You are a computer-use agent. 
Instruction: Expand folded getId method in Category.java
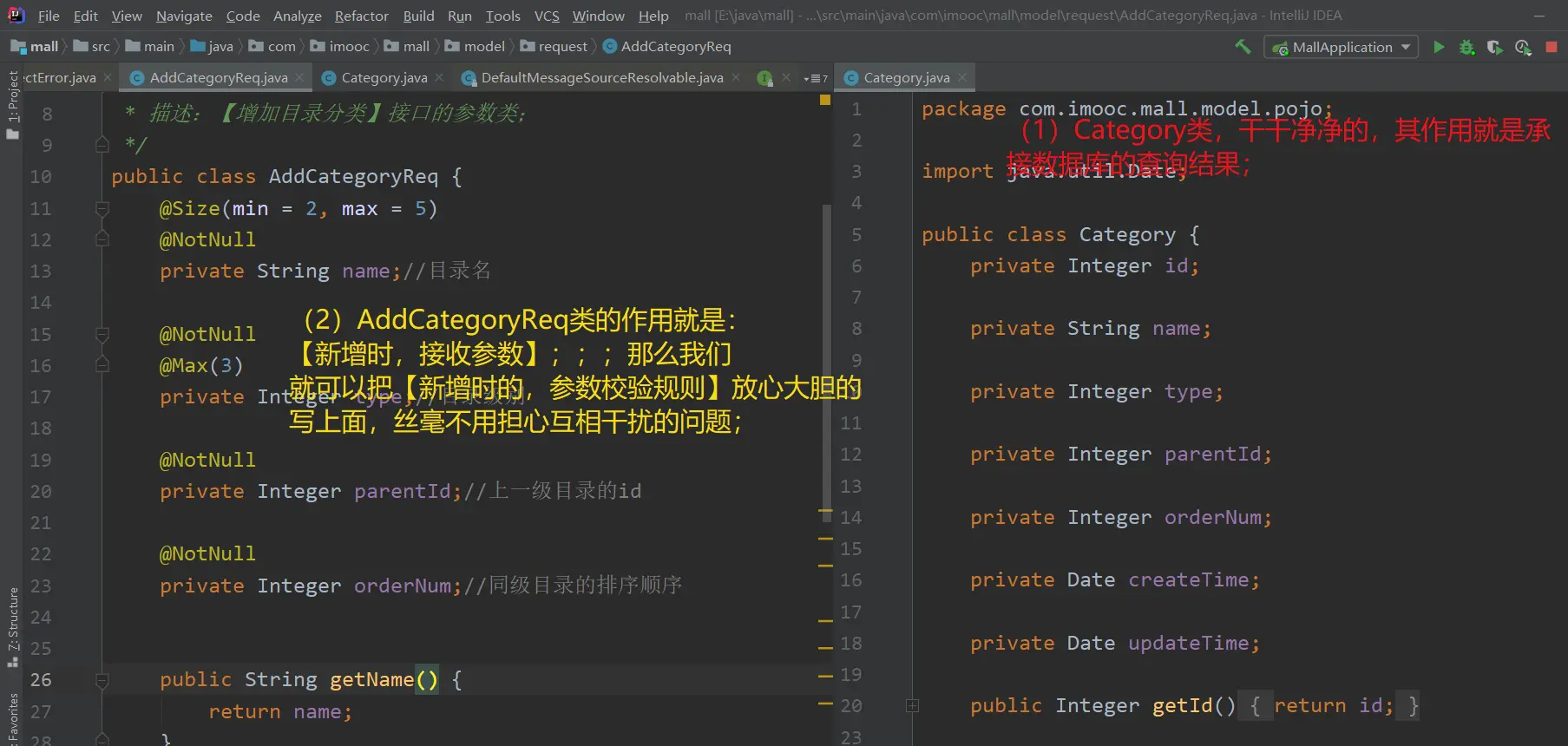912,706
